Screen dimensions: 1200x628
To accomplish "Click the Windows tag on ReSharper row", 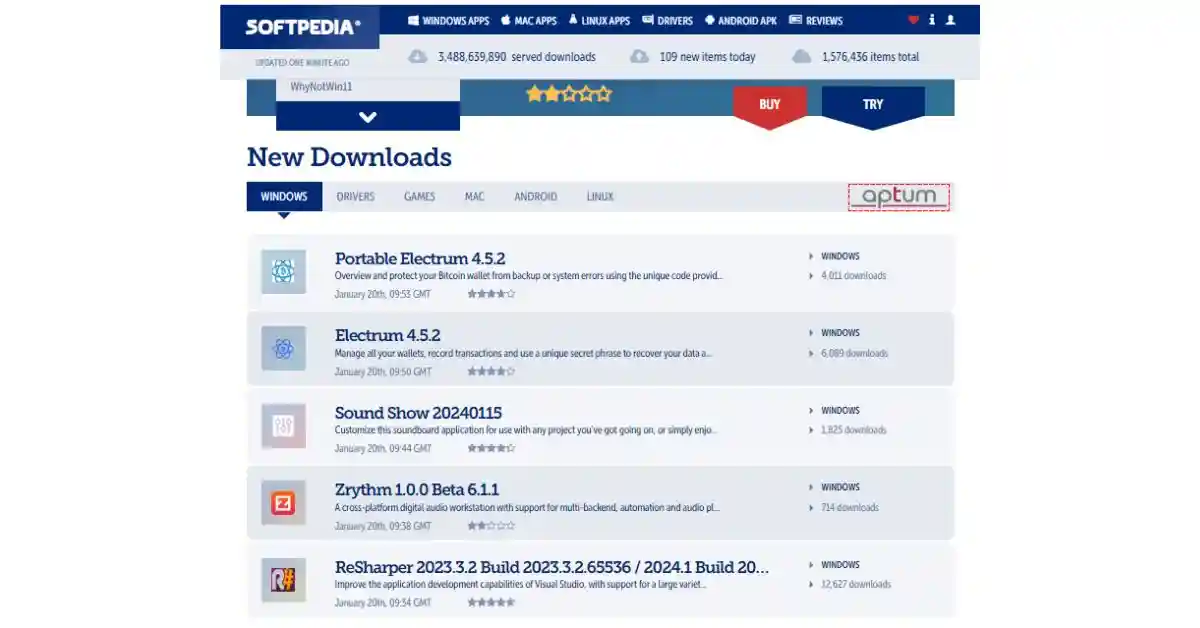I will [840, 565].
